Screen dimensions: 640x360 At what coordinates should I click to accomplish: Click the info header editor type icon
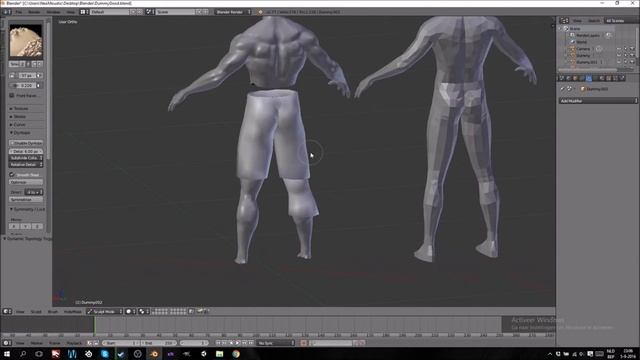[6, 12]
